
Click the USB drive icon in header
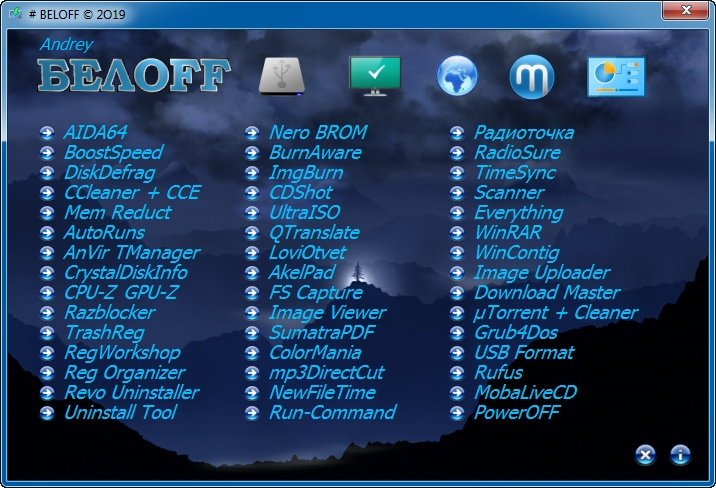coord(281,76)
